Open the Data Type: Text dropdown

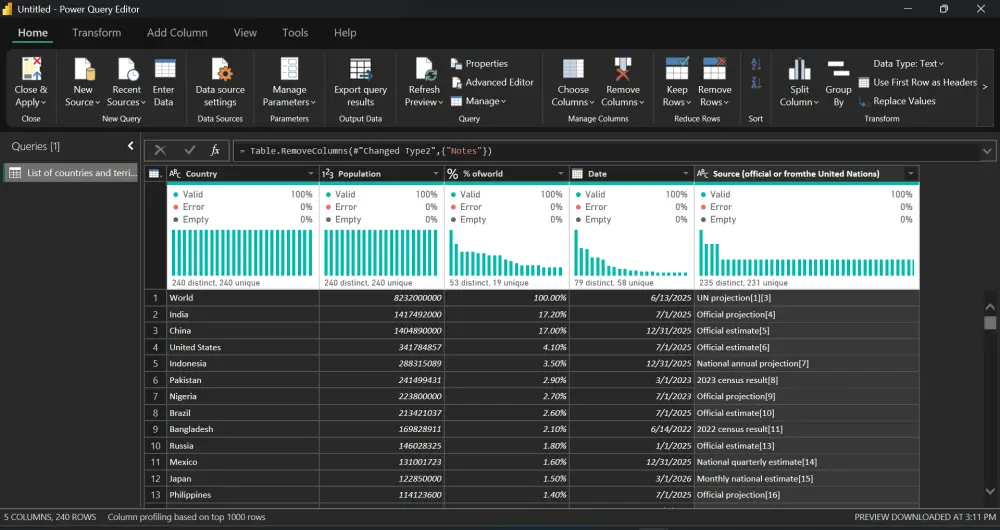[x=908, y=64]
